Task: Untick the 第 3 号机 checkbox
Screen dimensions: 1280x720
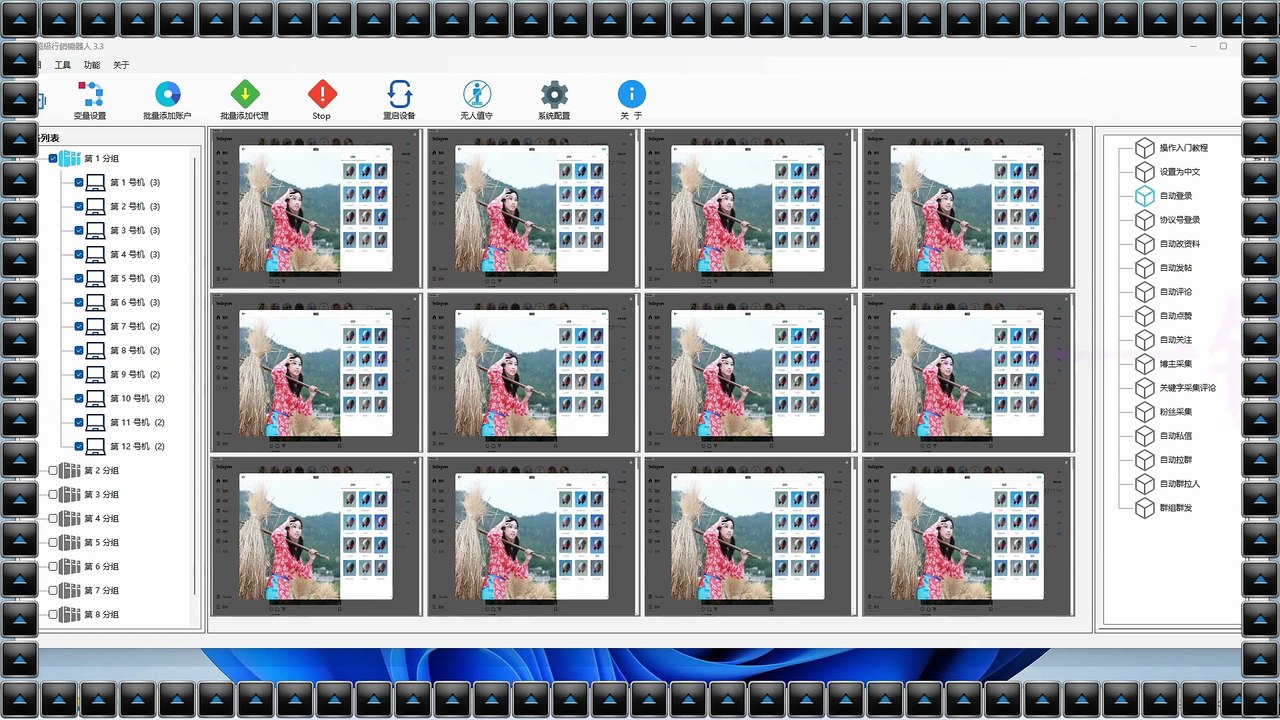Action: pyautogui.click(x=79, y=231)
